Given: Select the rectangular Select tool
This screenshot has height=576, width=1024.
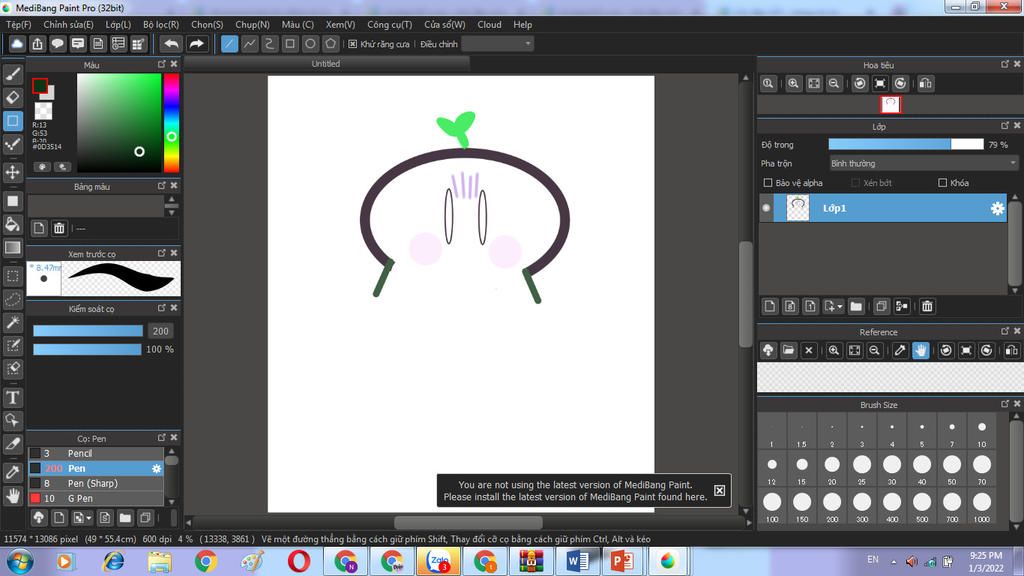Looking at the screenshot, I should pos(12,276).
